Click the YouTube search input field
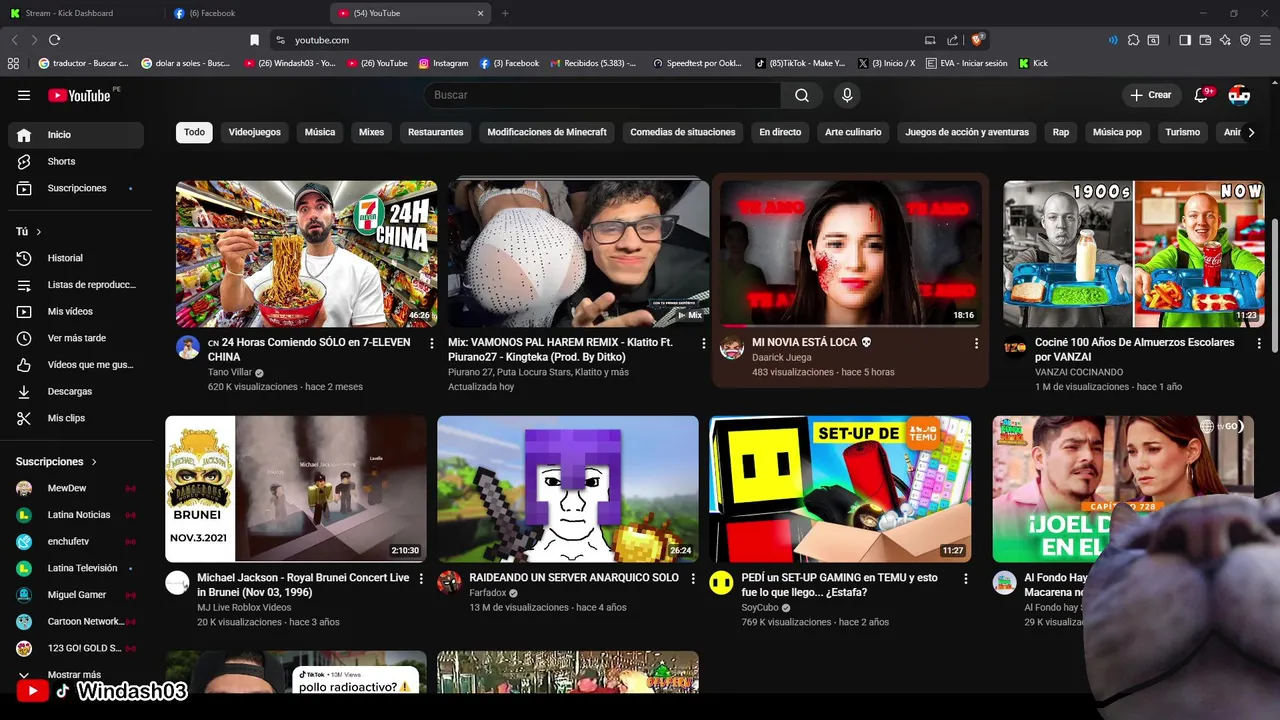1280x720 pixels. 602,95
